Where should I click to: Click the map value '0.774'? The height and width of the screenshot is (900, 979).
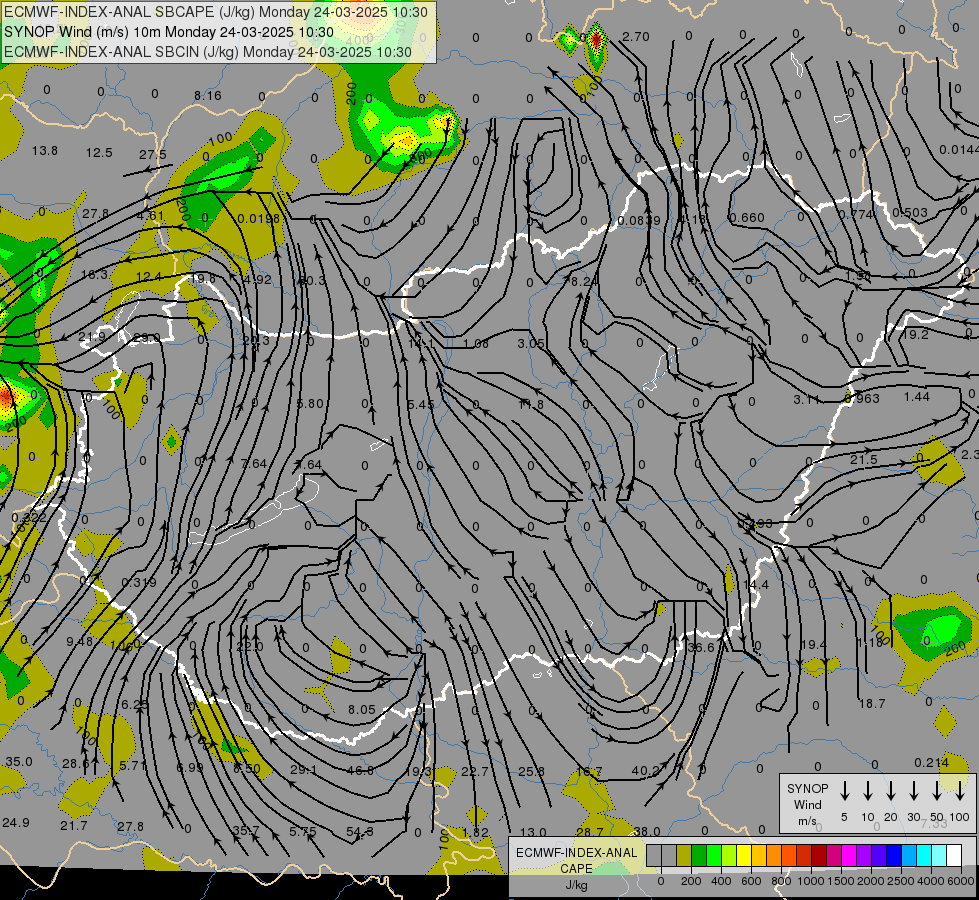click(x=855, y=214)
